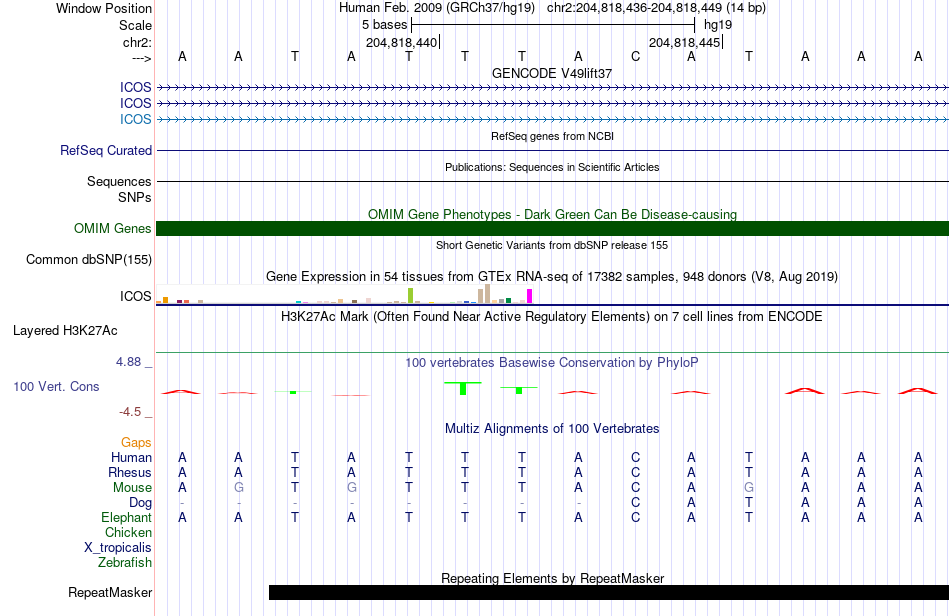Open the RefSeq Curated track label
950x616 pixels.
pyautogui.click(x=106, y=150)
